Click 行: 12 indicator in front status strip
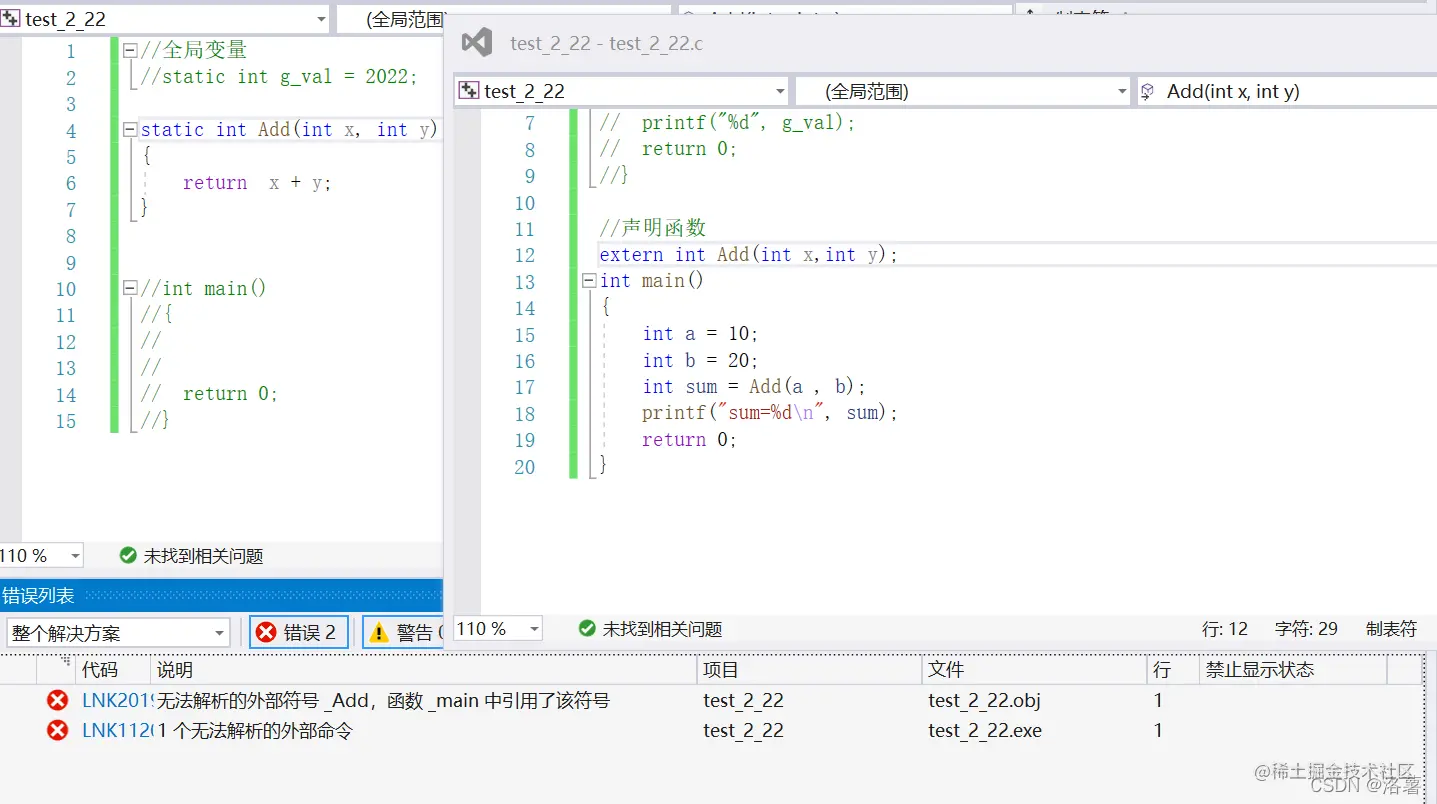This screenshot has height=804, width=1437. (1225, 629)
